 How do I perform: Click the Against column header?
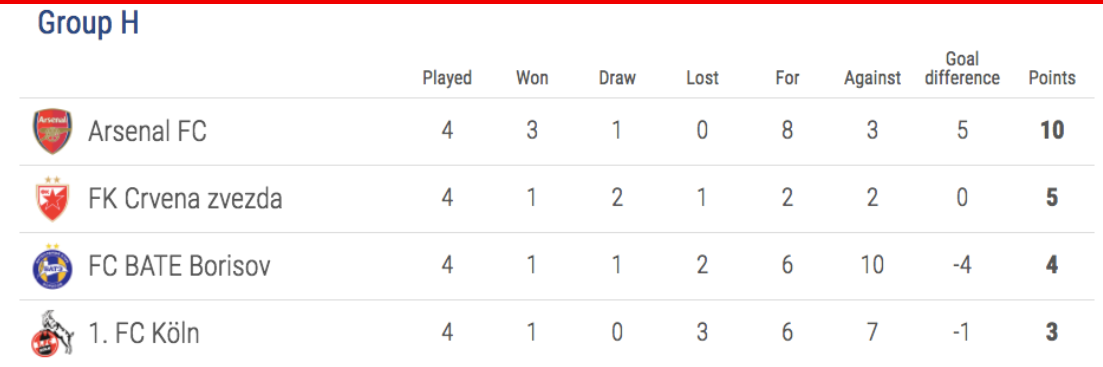[x=872, y=77]
